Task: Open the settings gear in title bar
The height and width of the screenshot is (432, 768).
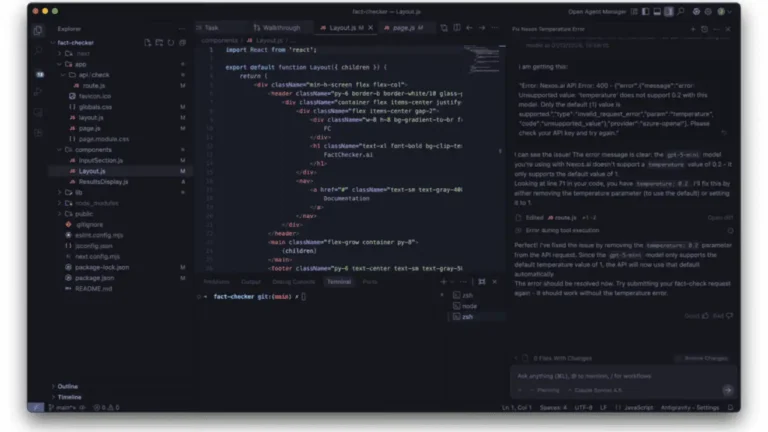Action: (708, 11)
